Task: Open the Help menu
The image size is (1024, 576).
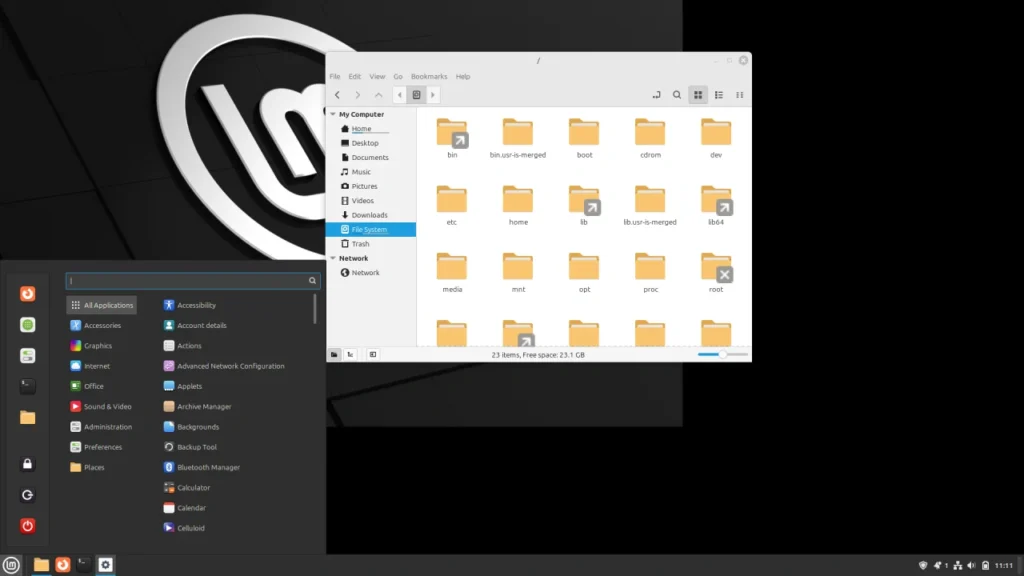Action: coord(463,76)
